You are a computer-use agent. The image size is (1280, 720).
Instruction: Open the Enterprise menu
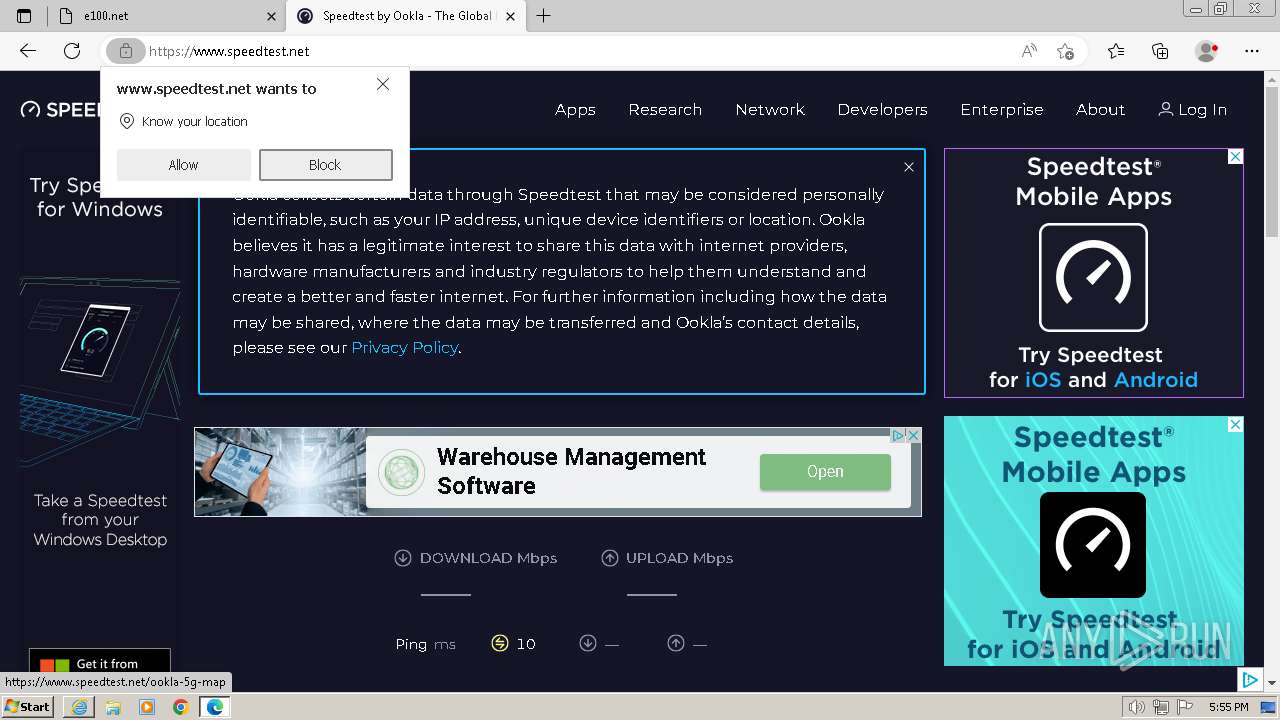click(1002, 109)
